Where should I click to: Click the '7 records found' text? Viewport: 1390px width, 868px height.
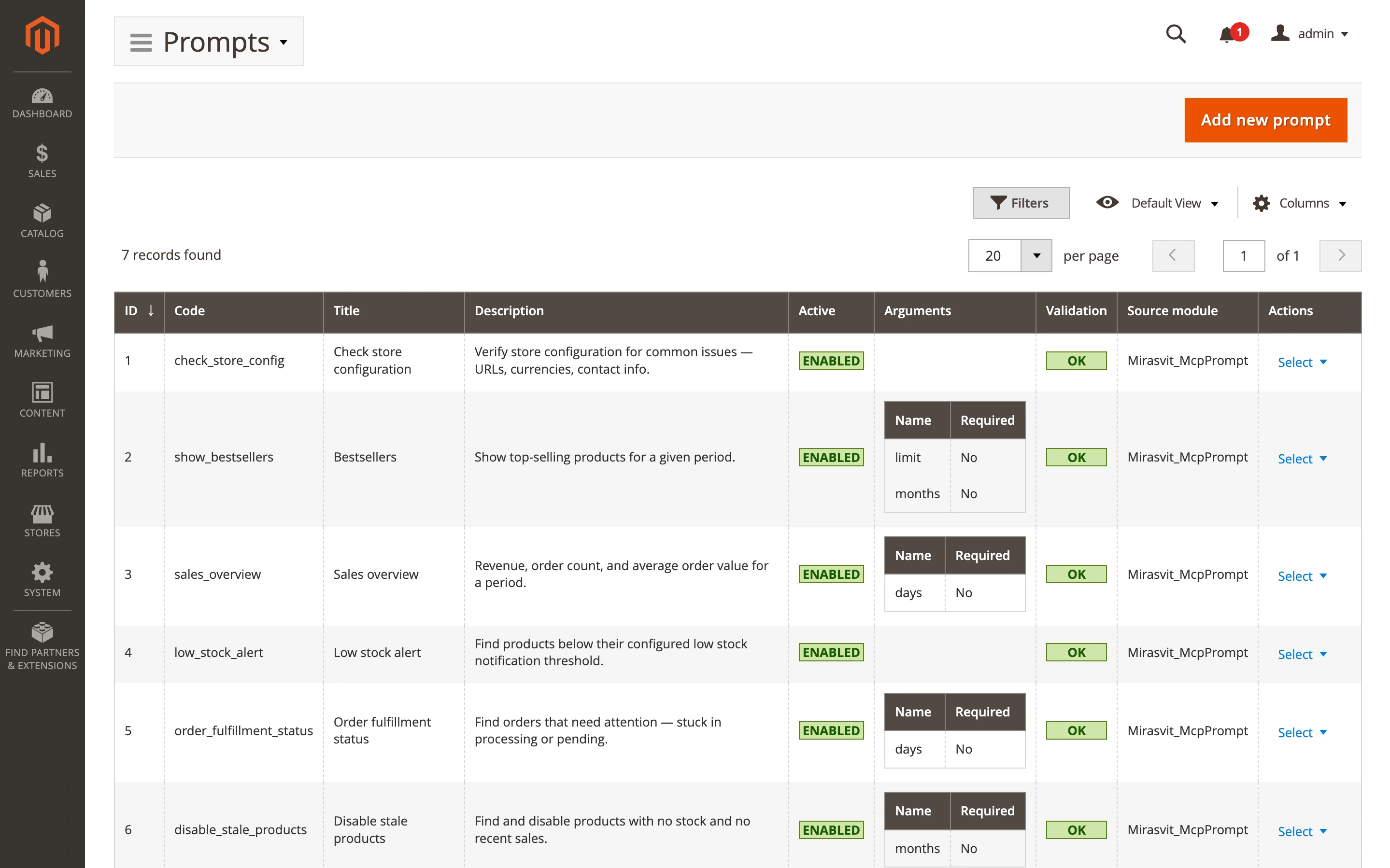tap(171, 255)
